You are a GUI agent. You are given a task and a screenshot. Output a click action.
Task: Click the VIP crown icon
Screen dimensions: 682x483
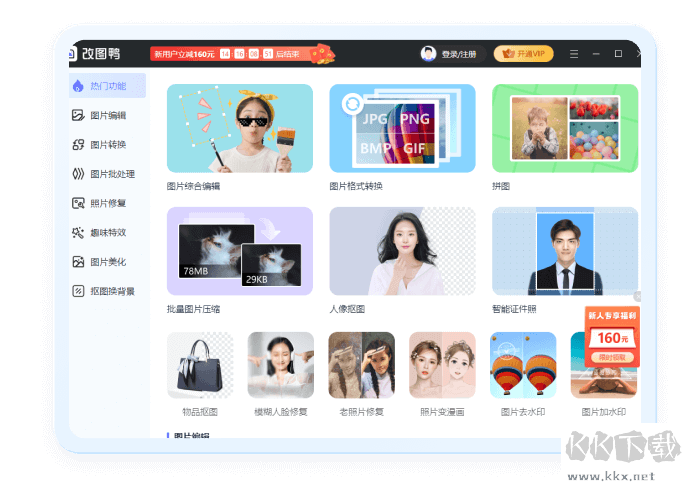click(508, 54)
